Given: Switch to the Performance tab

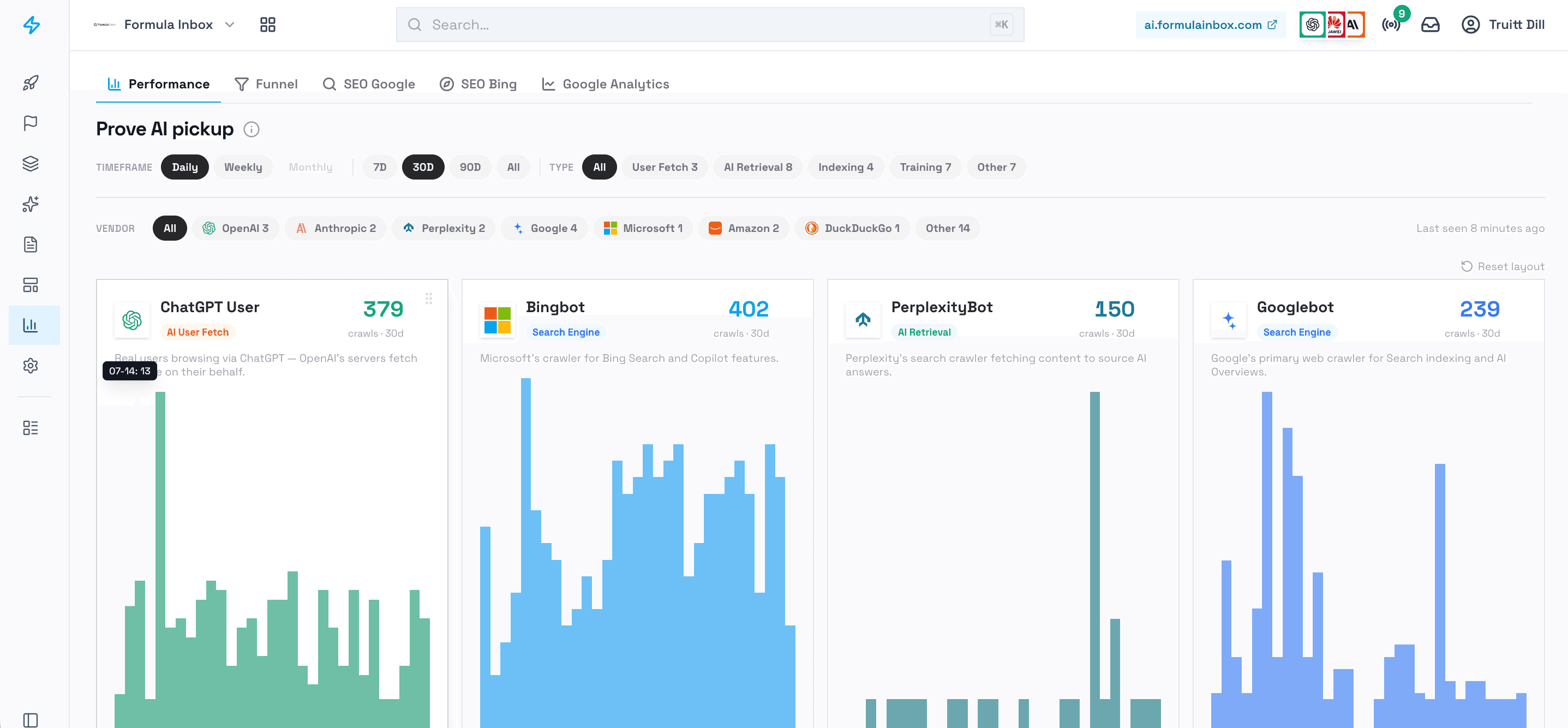Looking at the screenshot, I should click(158, 84).
